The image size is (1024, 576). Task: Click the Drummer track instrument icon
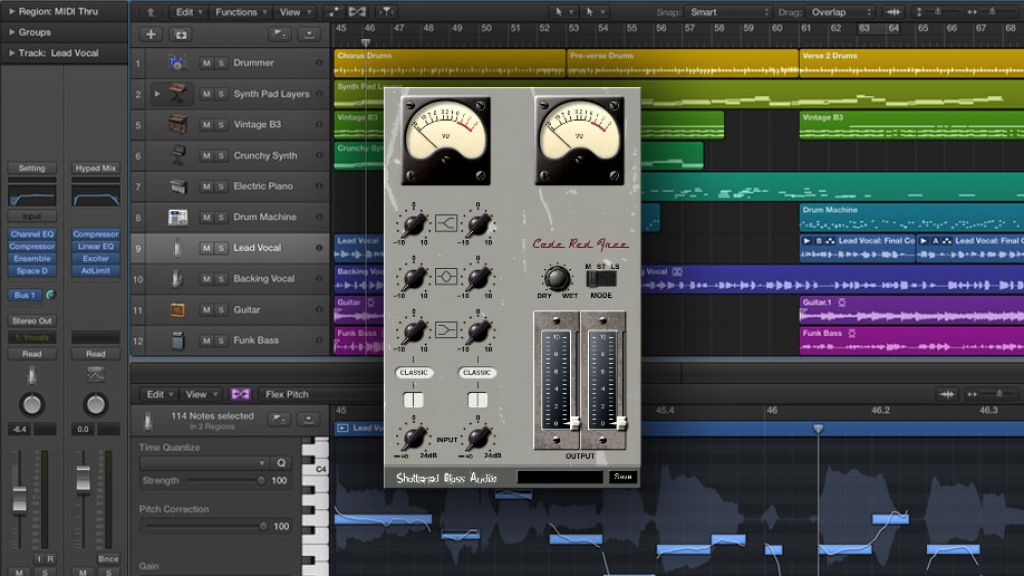point(177,63)
